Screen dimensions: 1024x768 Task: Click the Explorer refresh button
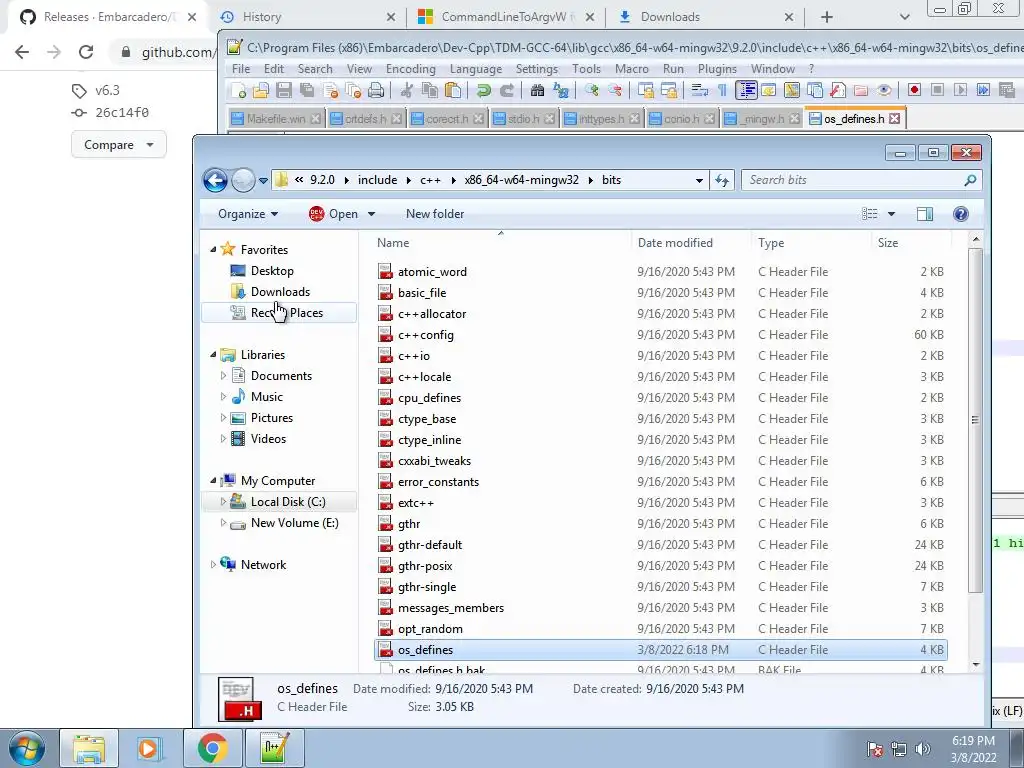[722, 180]
